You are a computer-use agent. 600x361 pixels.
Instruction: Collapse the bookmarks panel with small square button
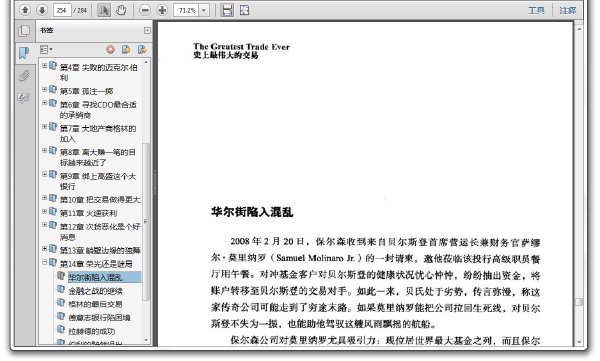[147, 31]
